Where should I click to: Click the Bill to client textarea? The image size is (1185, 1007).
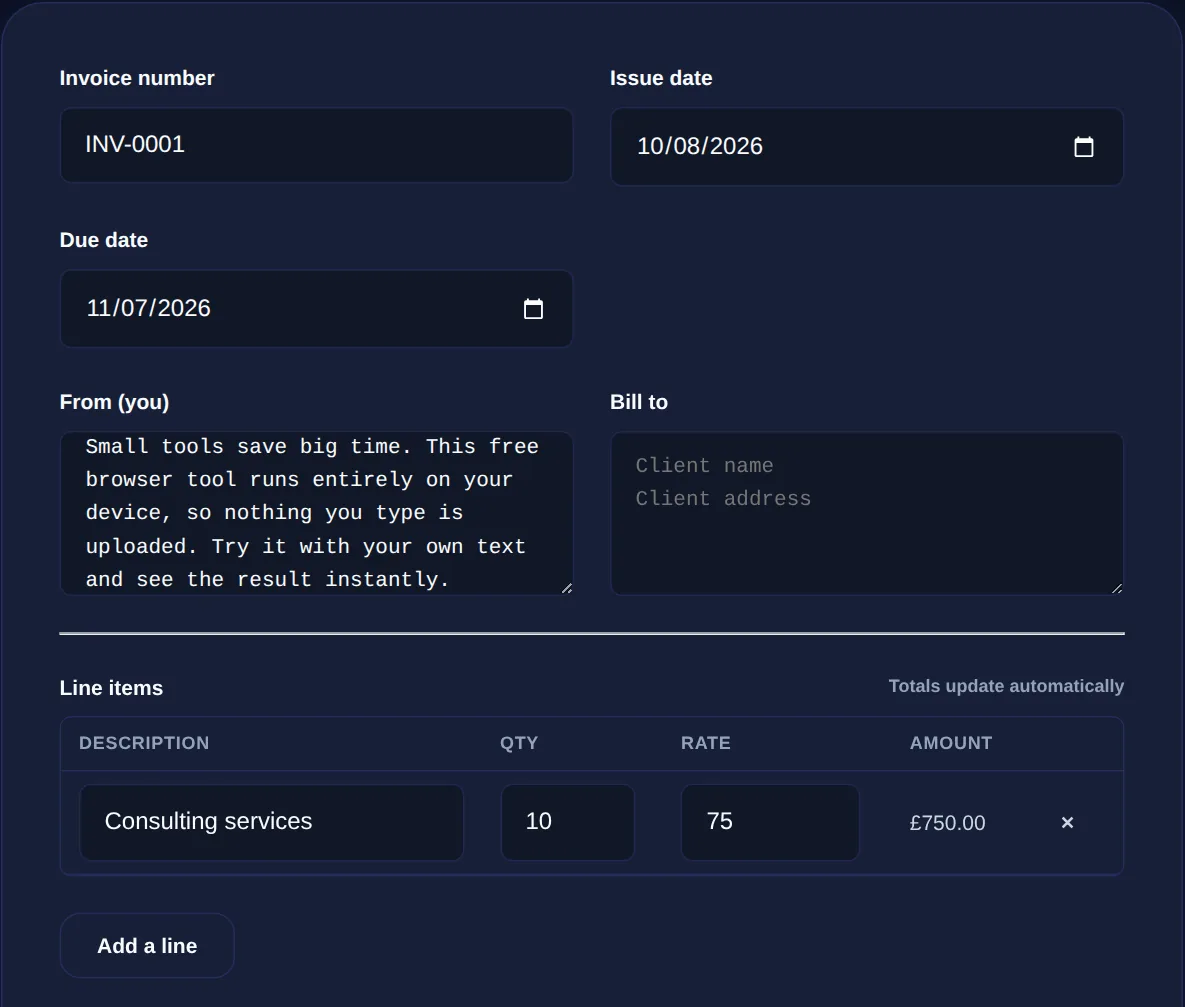coord(867,513)
